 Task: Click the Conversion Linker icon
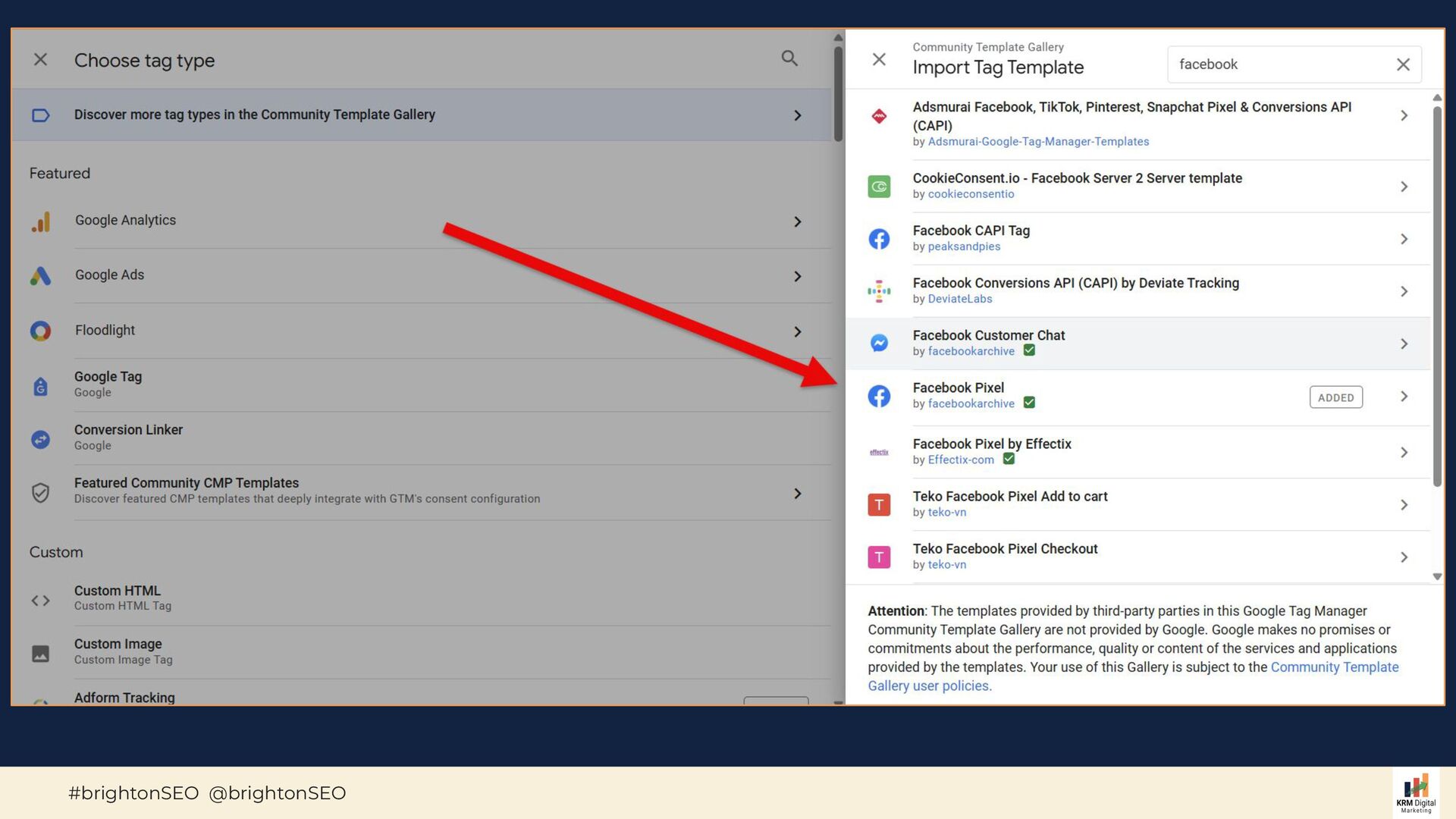click(x=41, y=439)
